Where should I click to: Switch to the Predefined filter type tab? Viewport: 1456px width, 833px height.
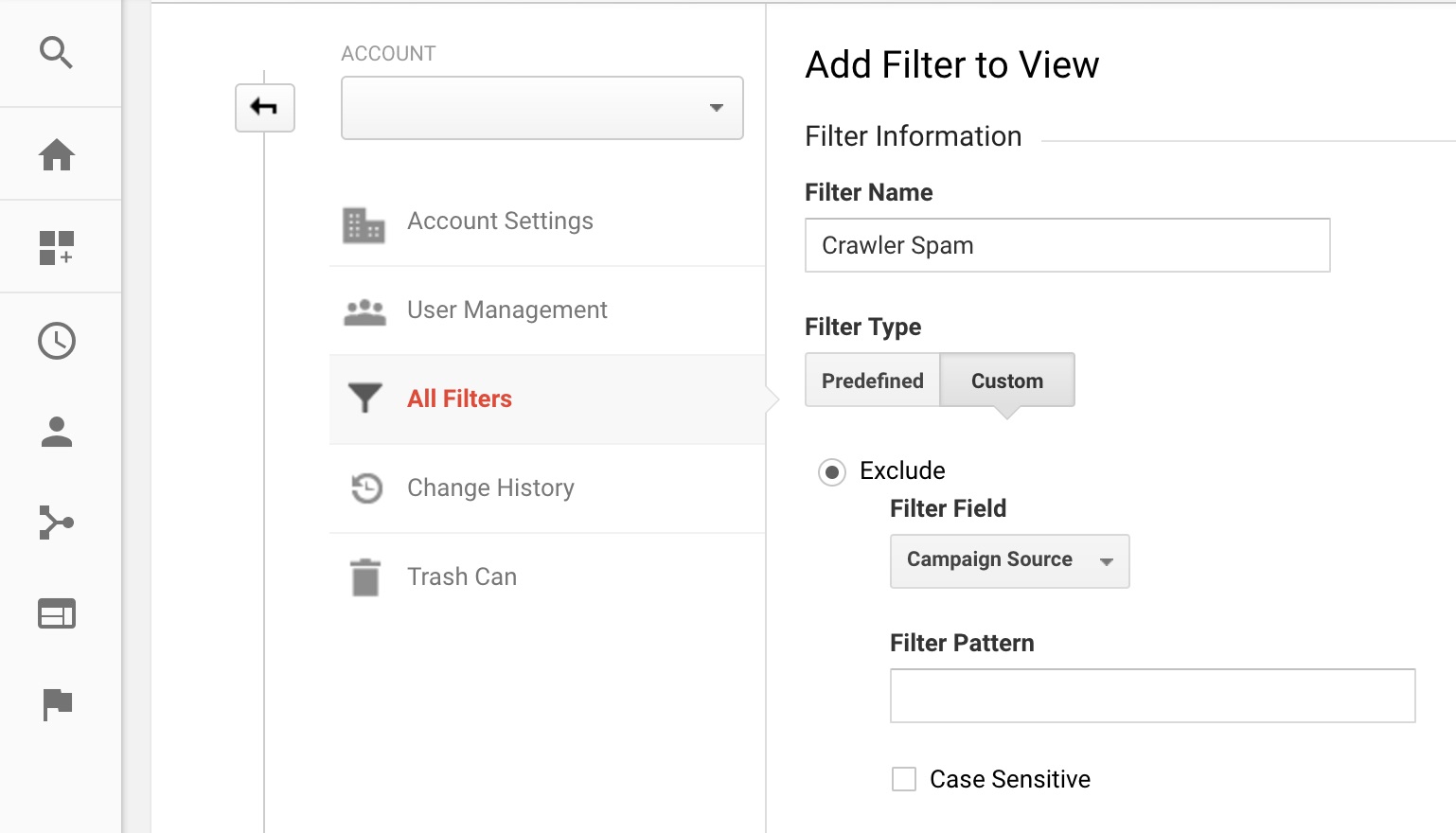pyautogui.click(x=871, y=380)
